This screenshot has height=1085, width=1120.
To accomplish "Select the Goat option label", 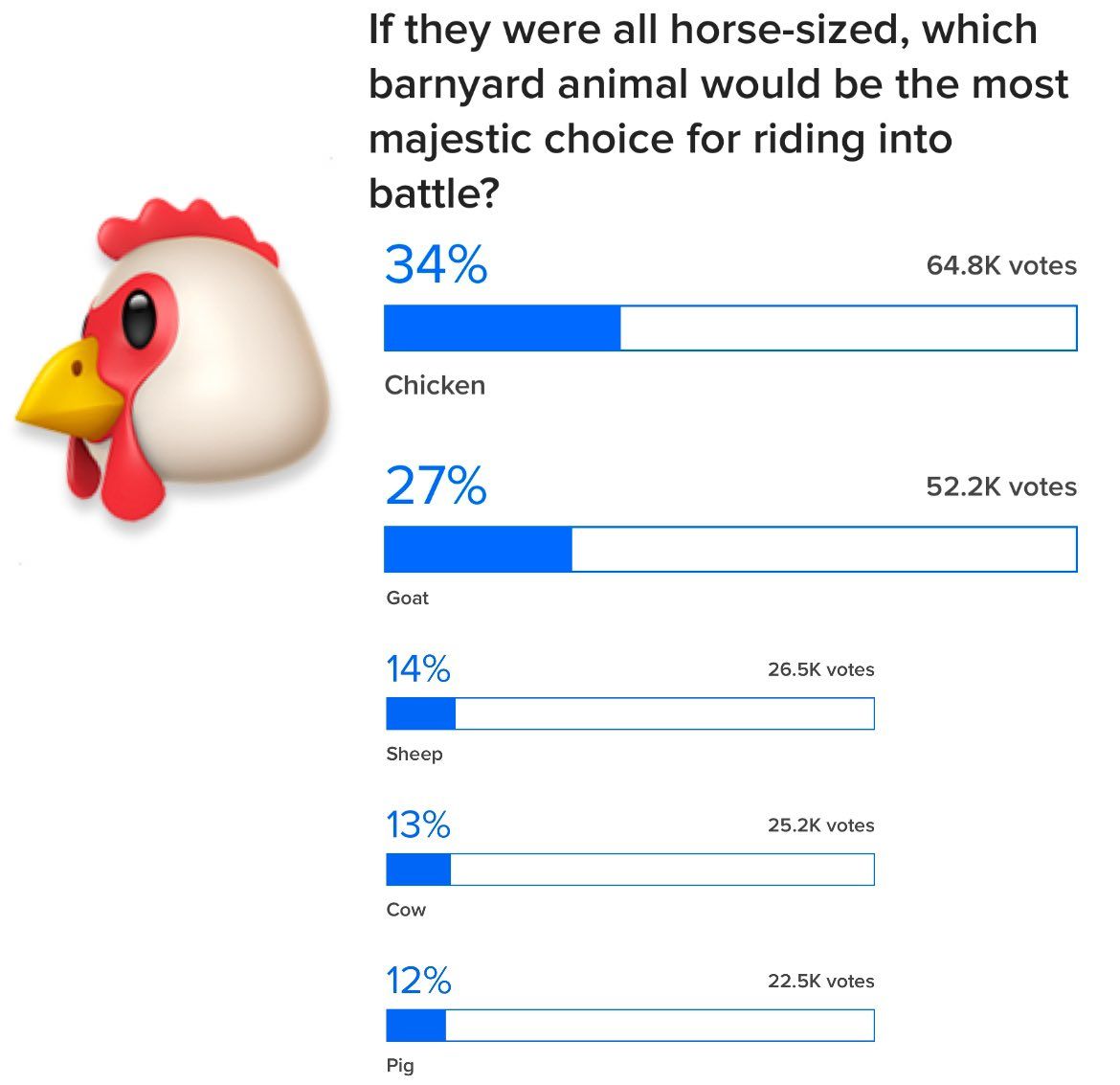I will [x=407, y=598].
